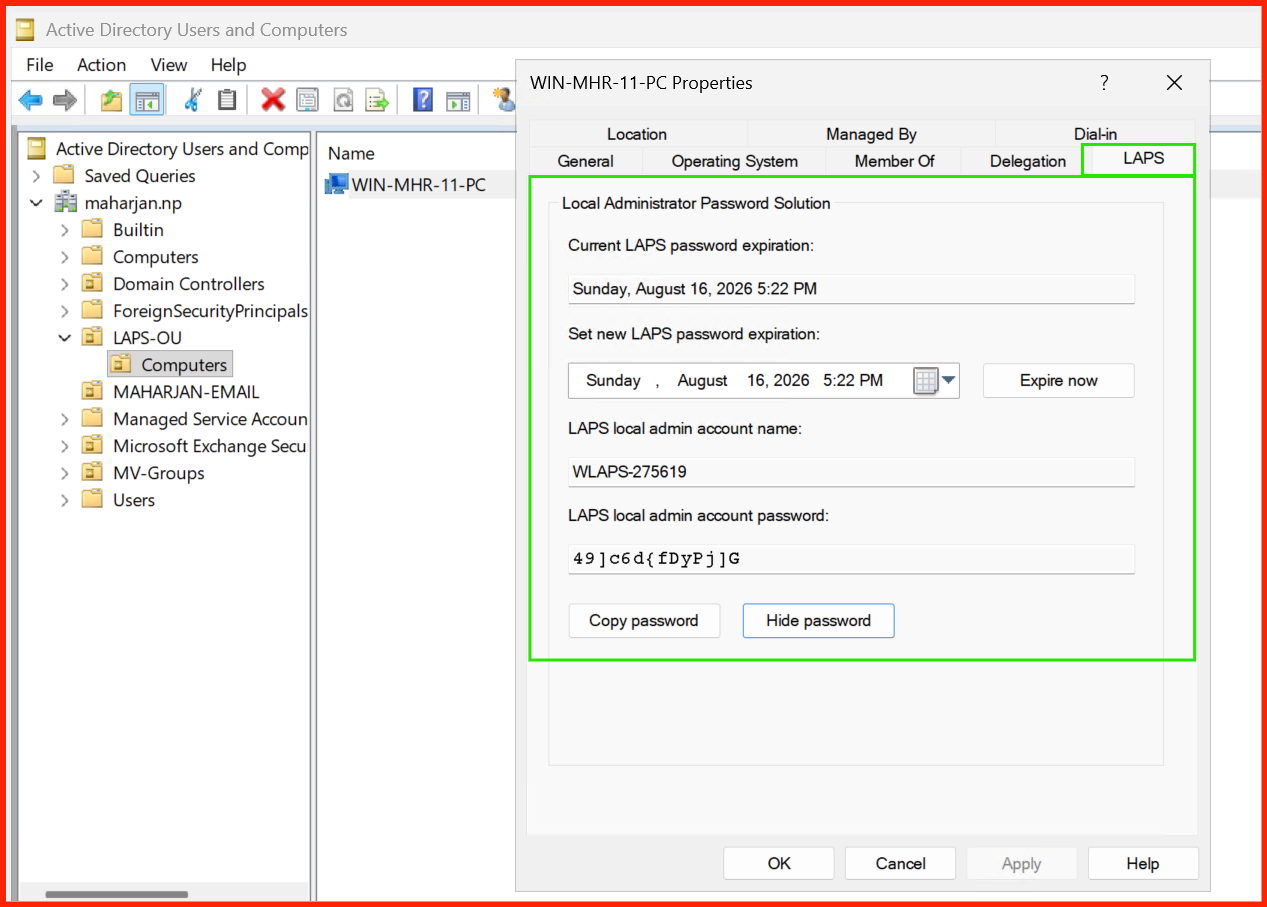Click the gray Forward arrow in toolbar
Screen dimensions: 1267x907
[65, 100]
